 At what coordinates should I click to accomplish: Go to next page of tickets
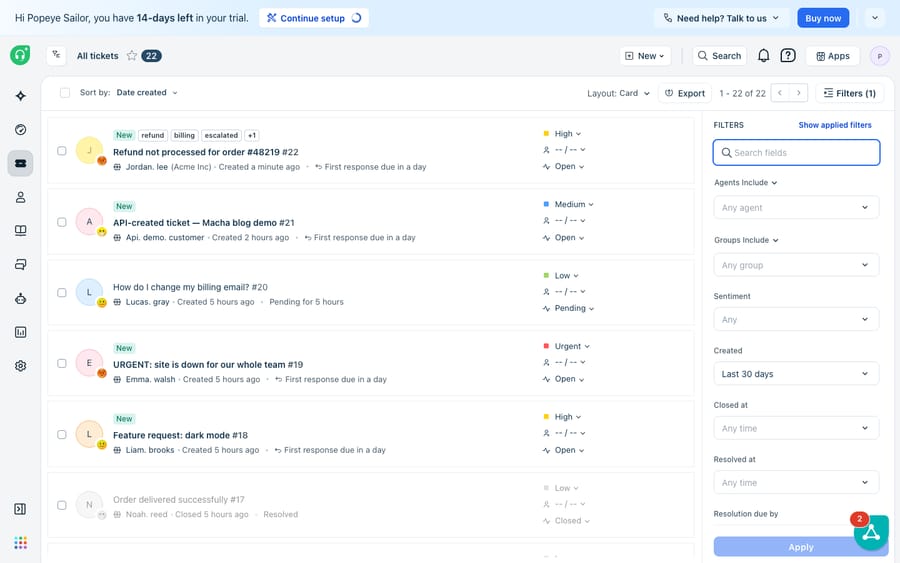point(798,93)
